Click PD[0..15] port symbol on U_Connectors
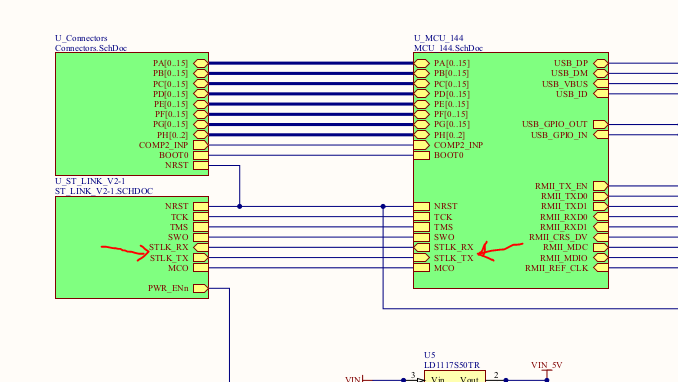This screenshot has width=678, height=382. pos(201,93)
